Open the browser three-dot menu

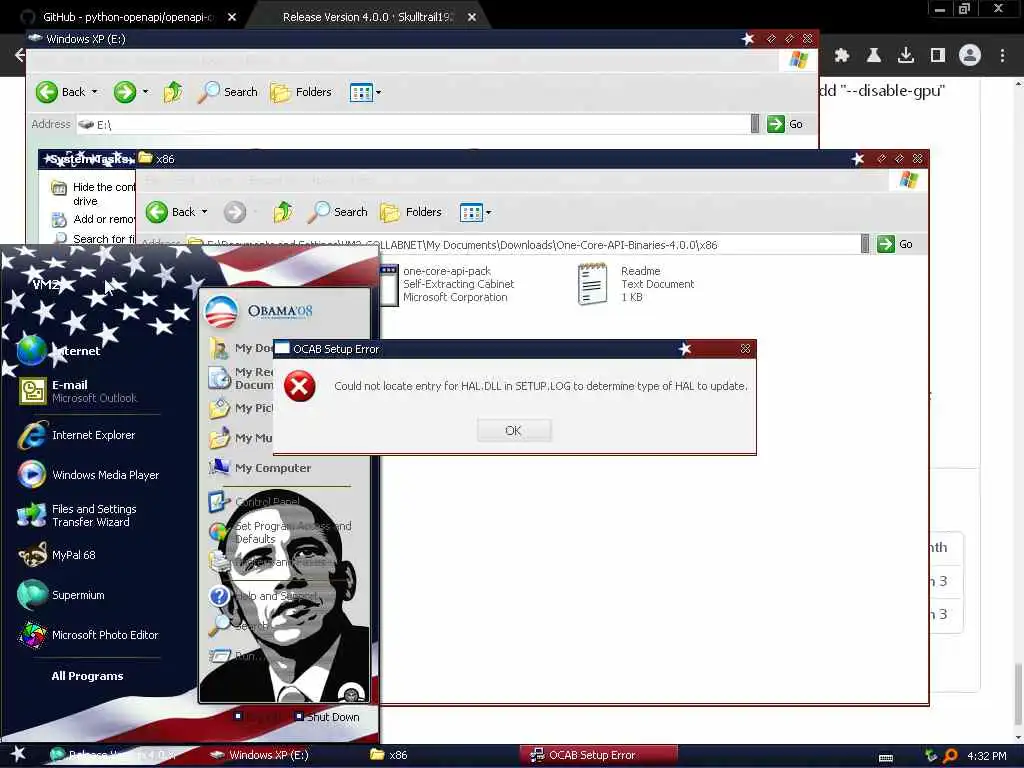click(x=1002, y=56)
